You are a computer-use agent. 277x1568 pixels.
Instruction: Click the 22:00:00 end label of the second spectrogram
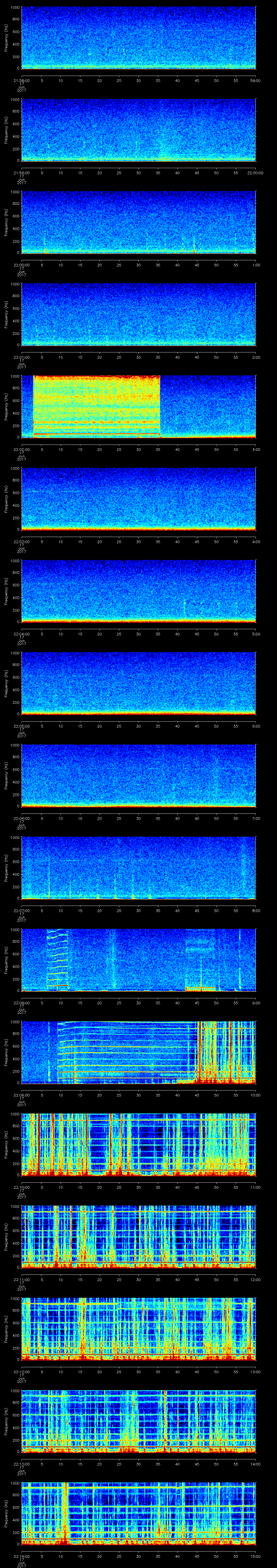click(255, 173)
